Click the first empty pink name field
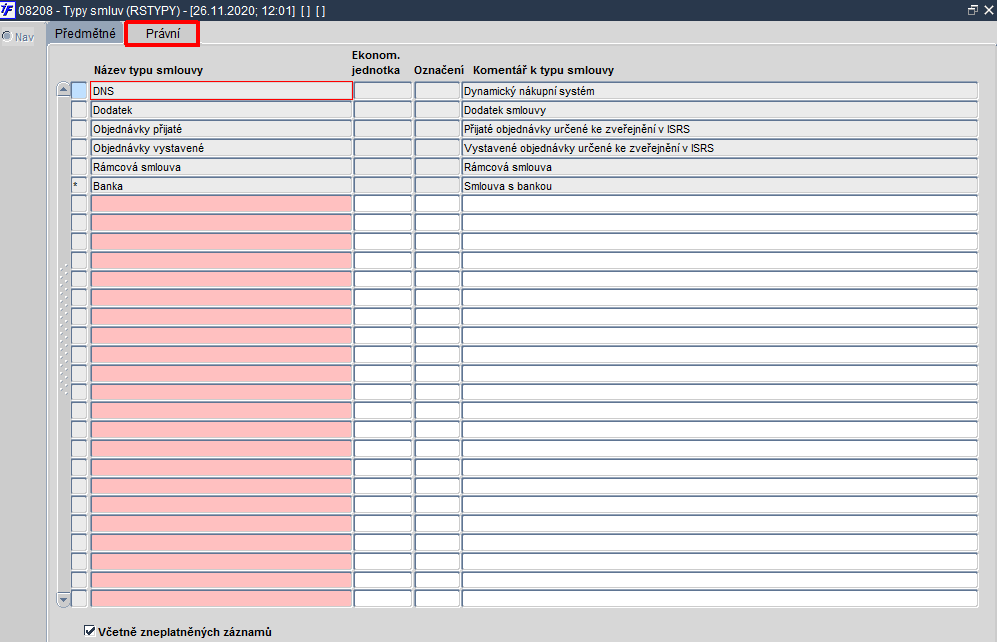The image size is (997, 642). [x=221, y=204]
